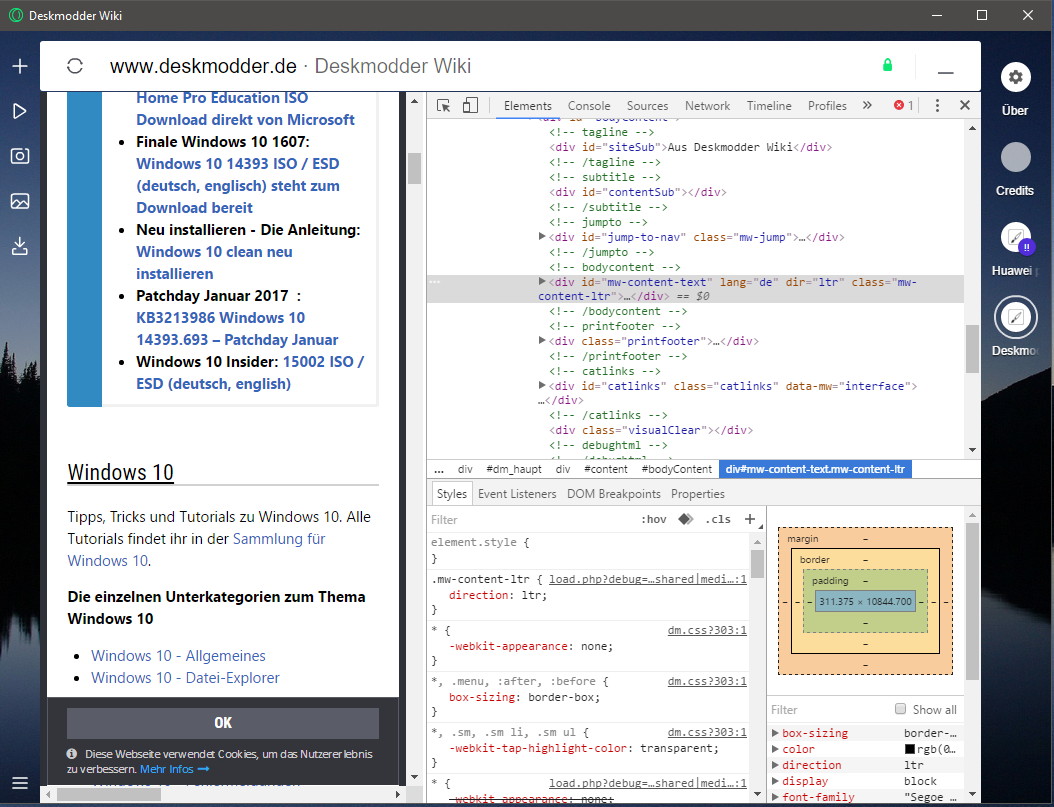
Task: Open Windows 10 - Datei-Explorer link
Action: point(185,678)
